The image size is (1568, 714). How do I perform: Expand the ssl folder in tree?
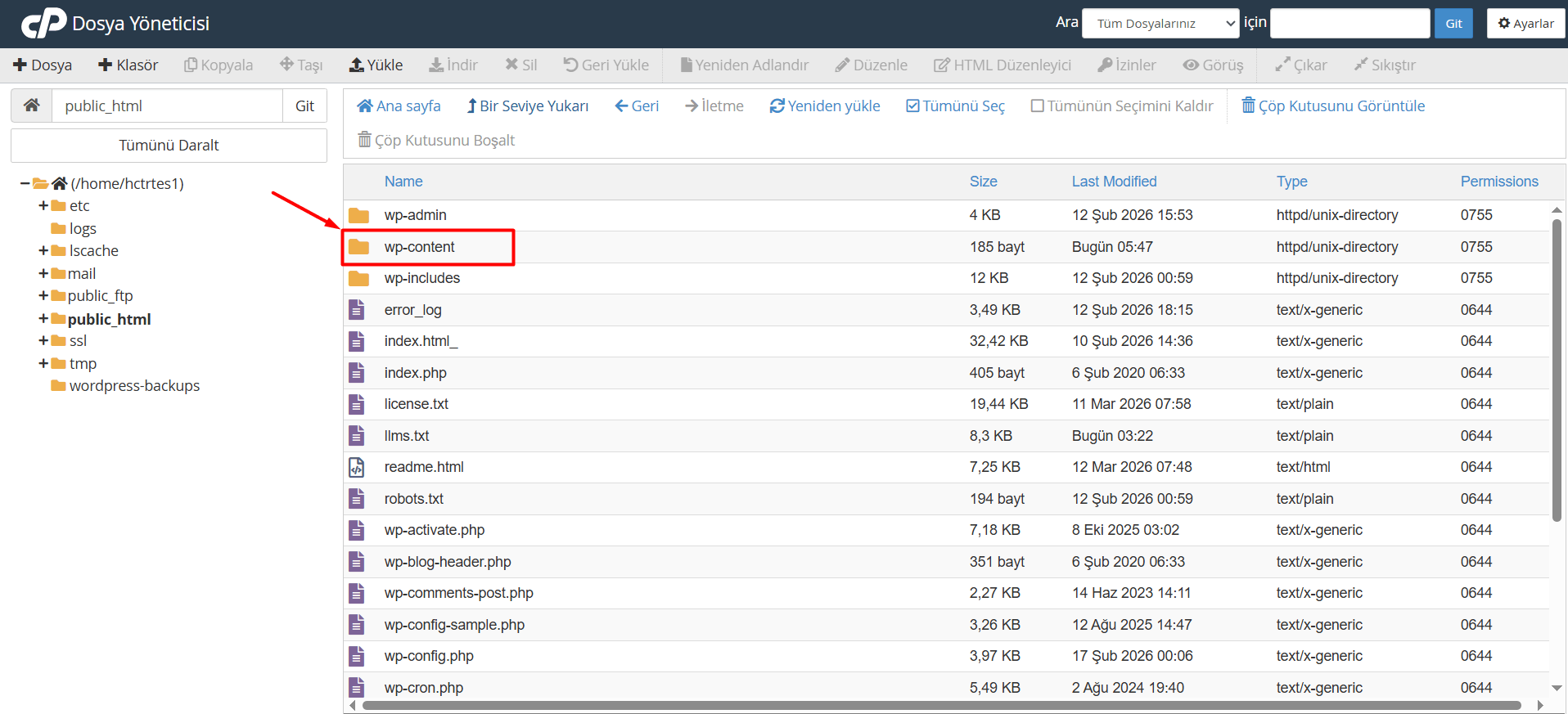point(43,340)
